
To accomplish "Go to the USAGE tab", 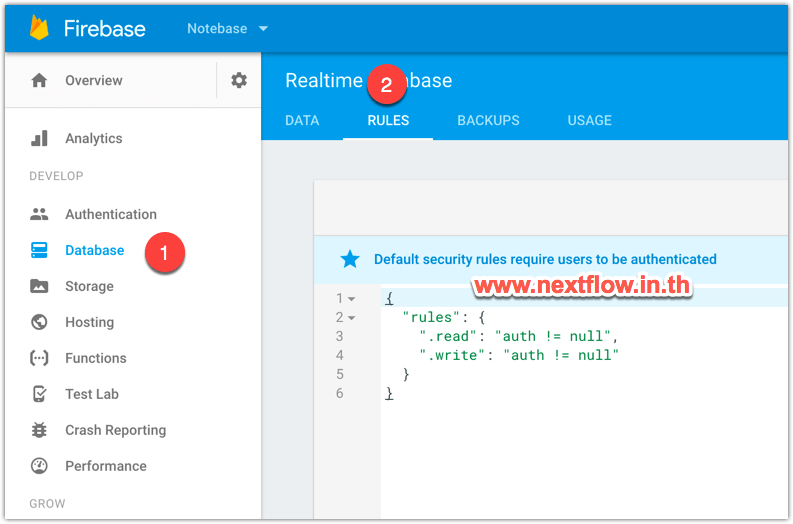I will coord(589,120).
